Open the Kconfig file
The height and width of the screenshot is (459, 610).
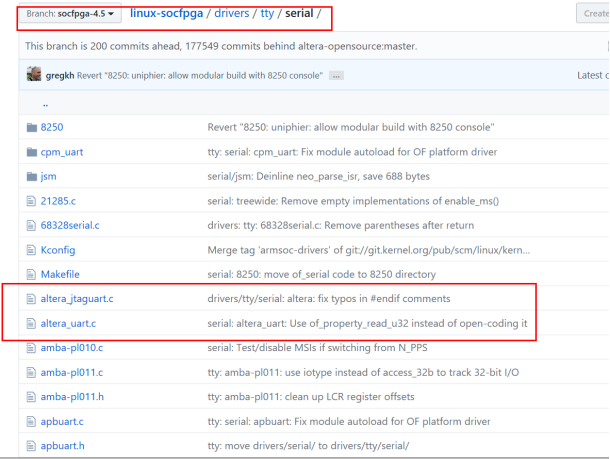58,250
